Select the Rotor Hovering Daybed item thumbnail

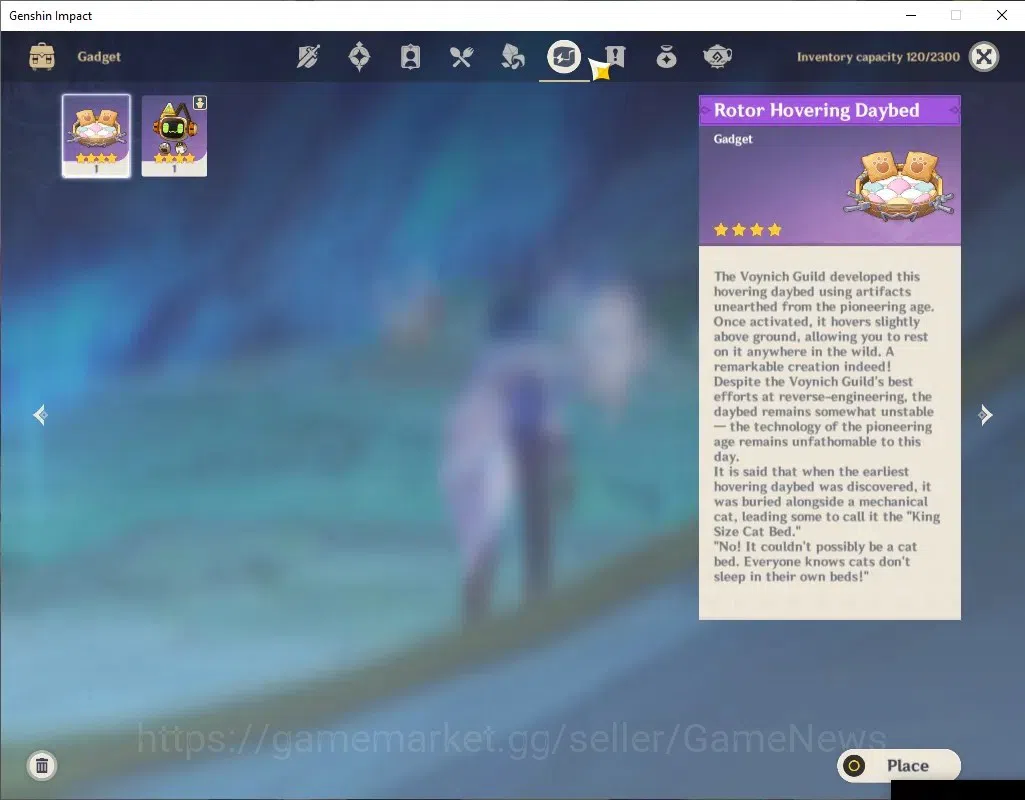pos(96,136)
